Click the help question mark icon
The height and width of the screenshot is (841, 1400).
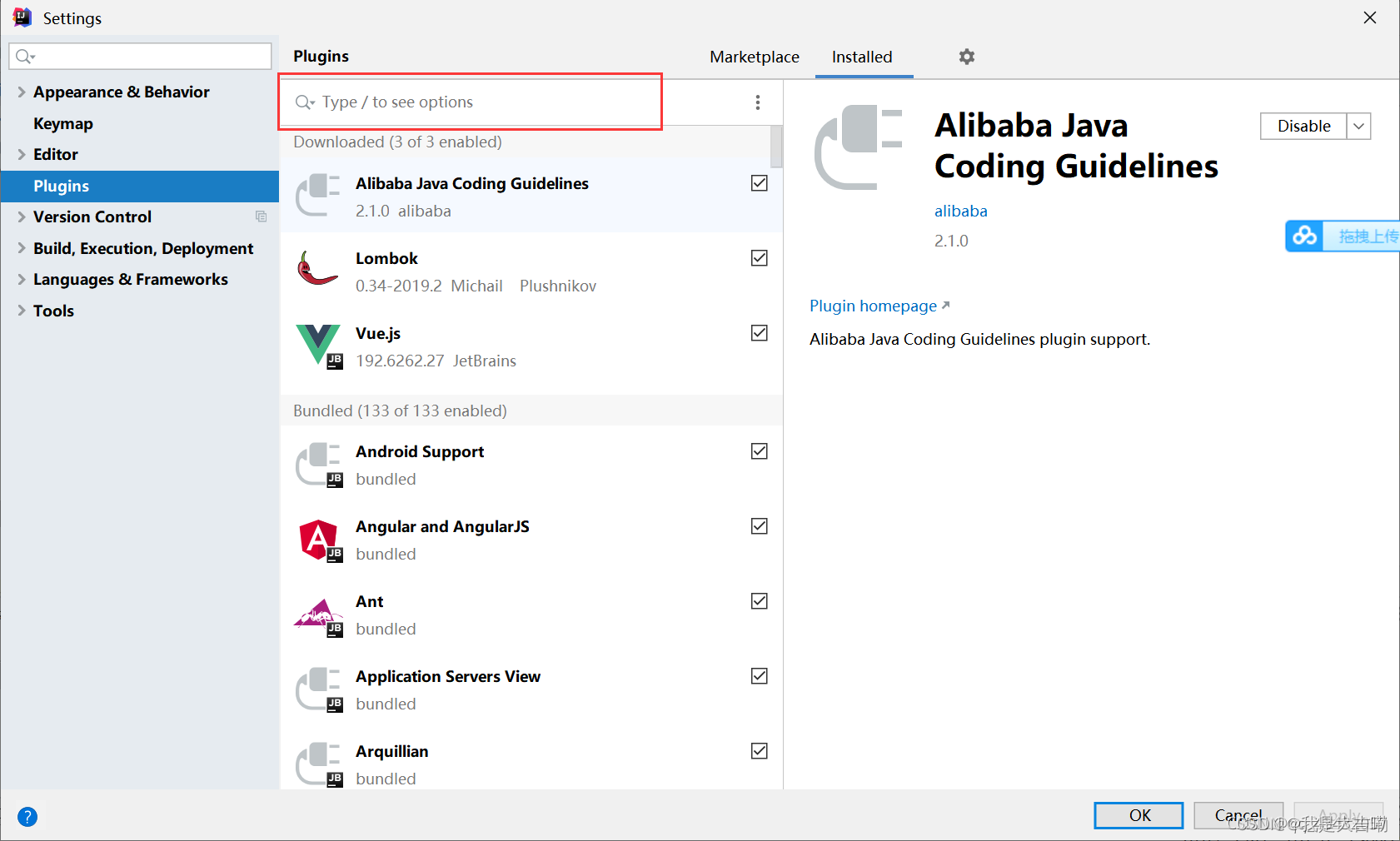tap(27, 817)
